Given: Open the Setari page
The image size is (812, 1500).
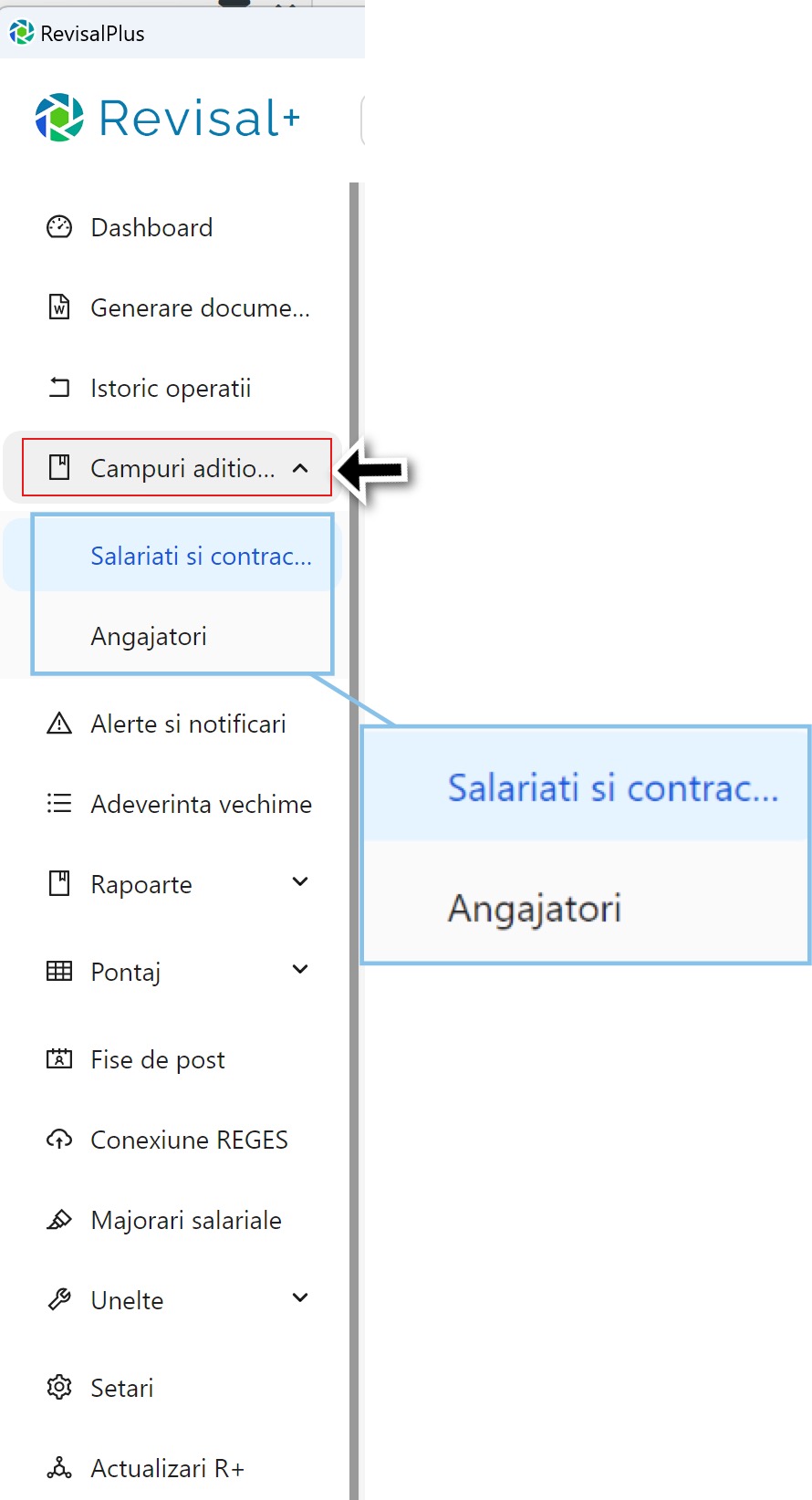Looking at the screenshot, I should (121, 1388).
